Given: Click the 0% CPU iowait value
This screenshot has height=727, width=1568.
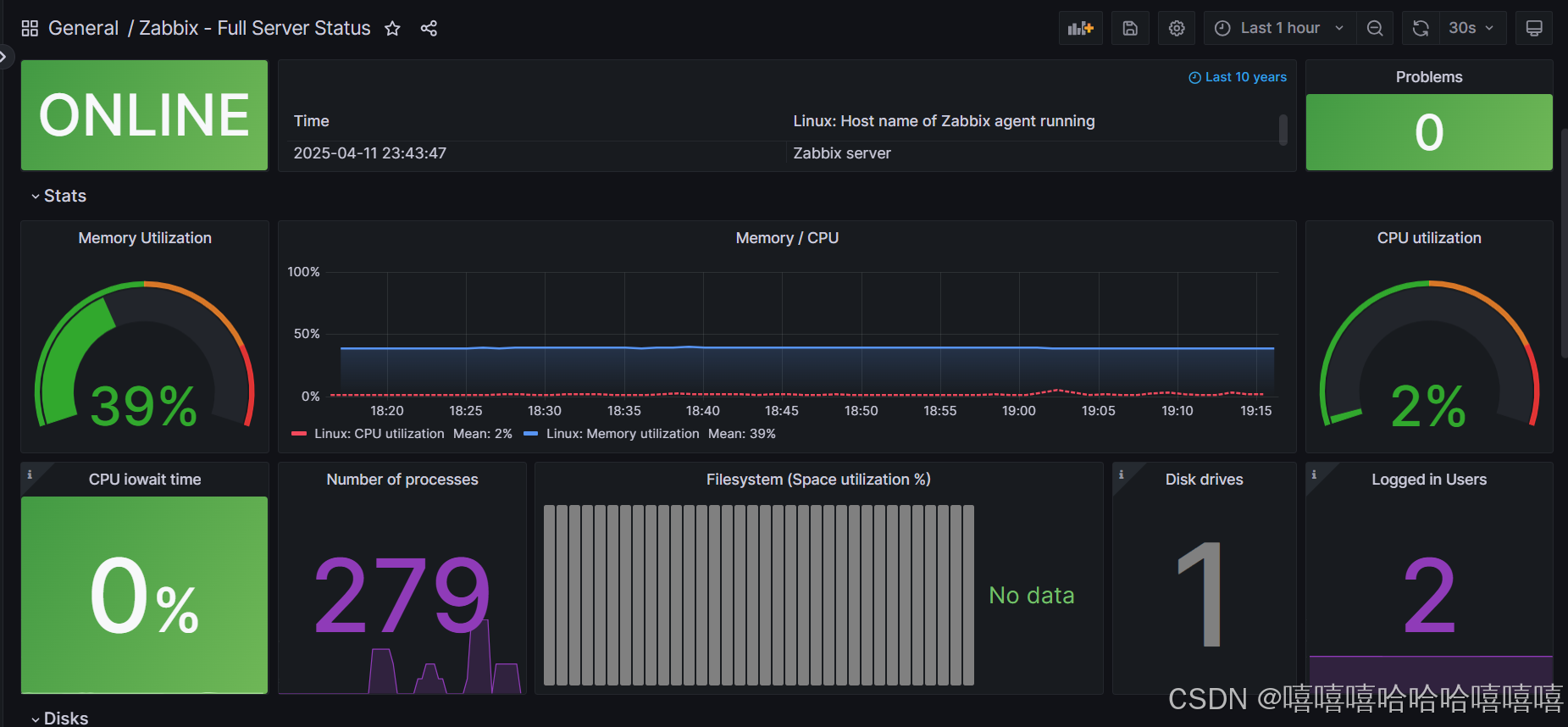Looking at the screenshot, I should click(145, 596).
